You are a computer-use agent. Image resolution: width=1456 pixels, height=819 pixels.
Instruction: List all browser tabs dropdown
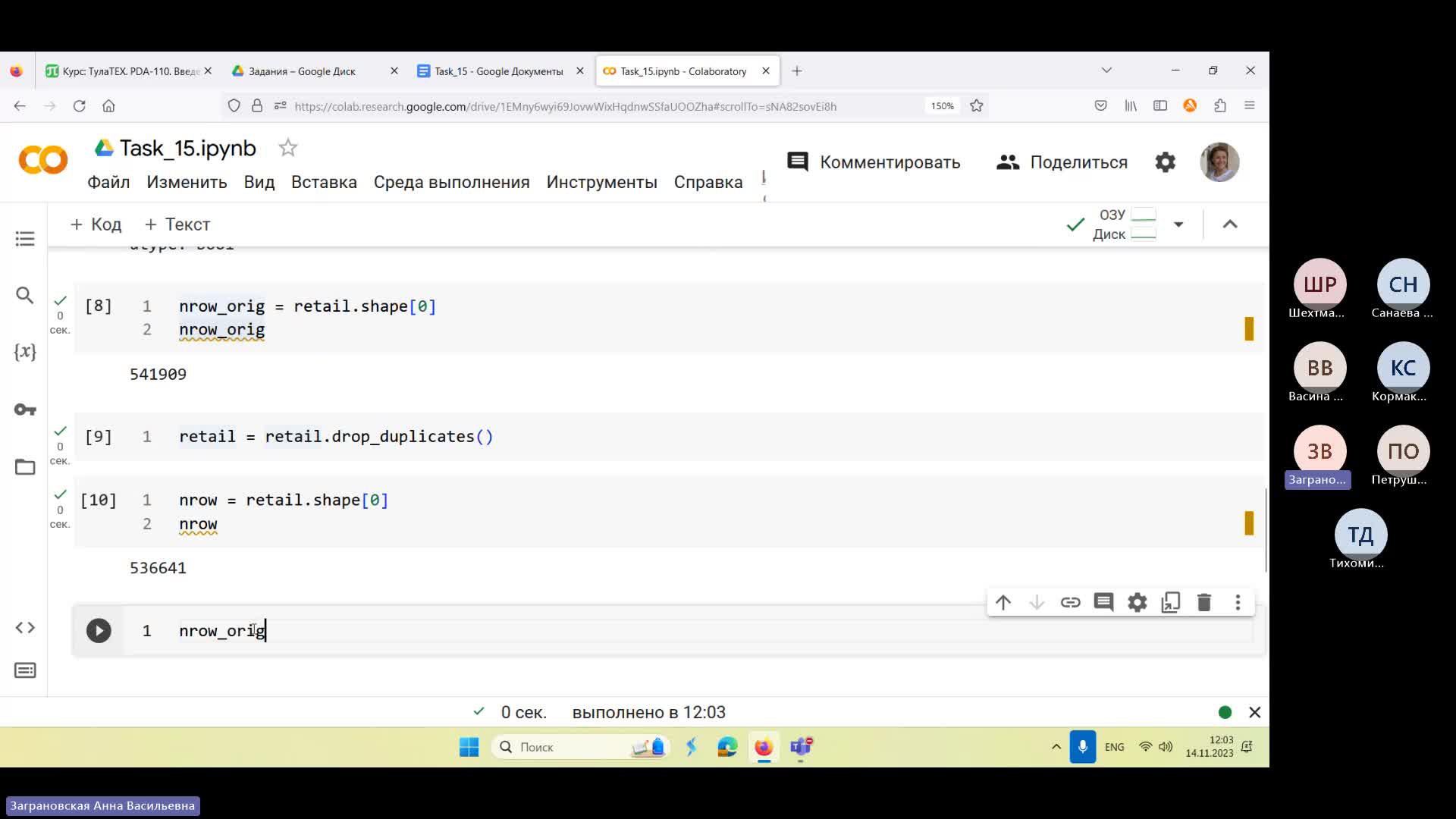[1106, 71]
